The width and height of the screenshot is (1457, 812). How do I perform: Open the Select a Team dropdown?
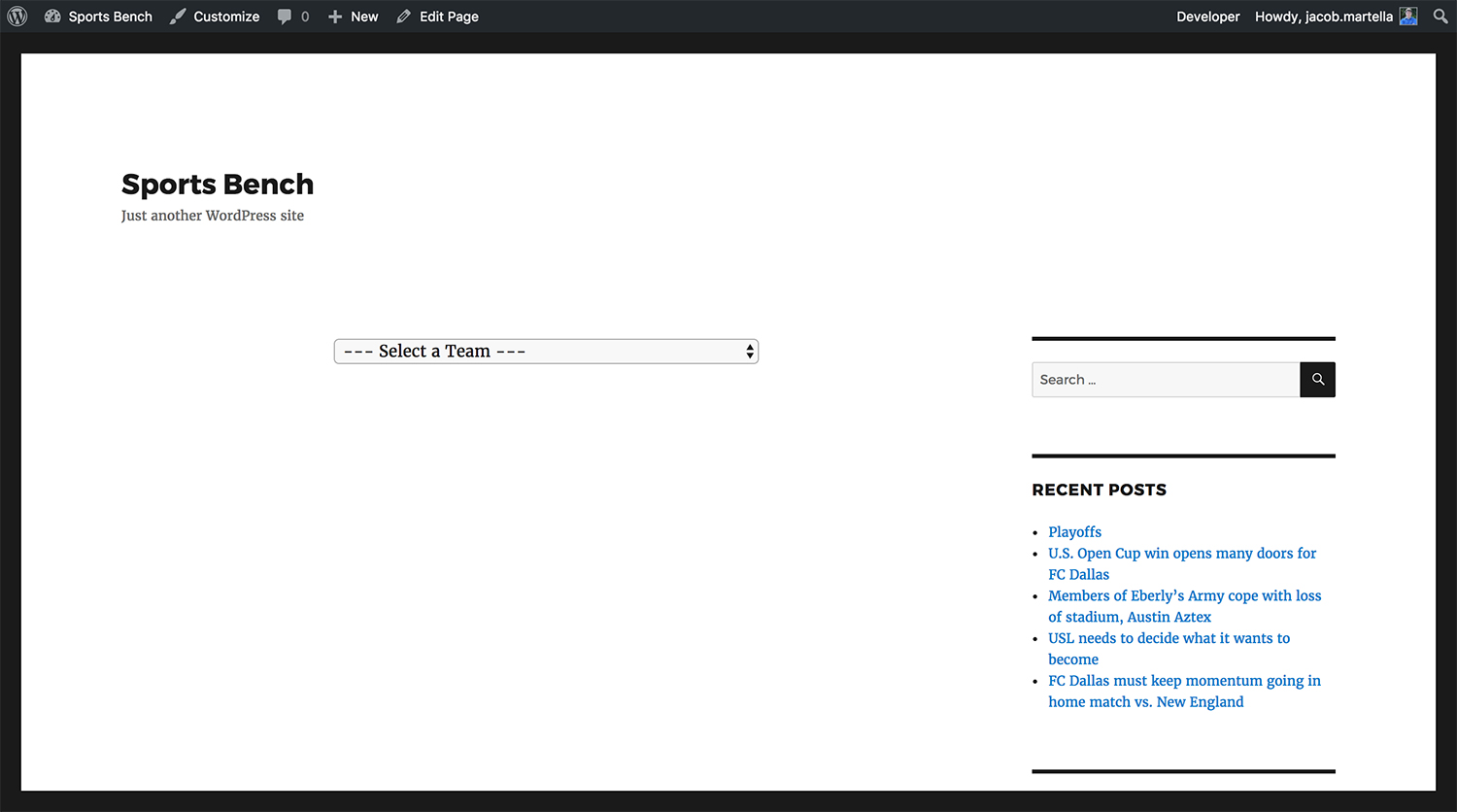pos(546,352)
